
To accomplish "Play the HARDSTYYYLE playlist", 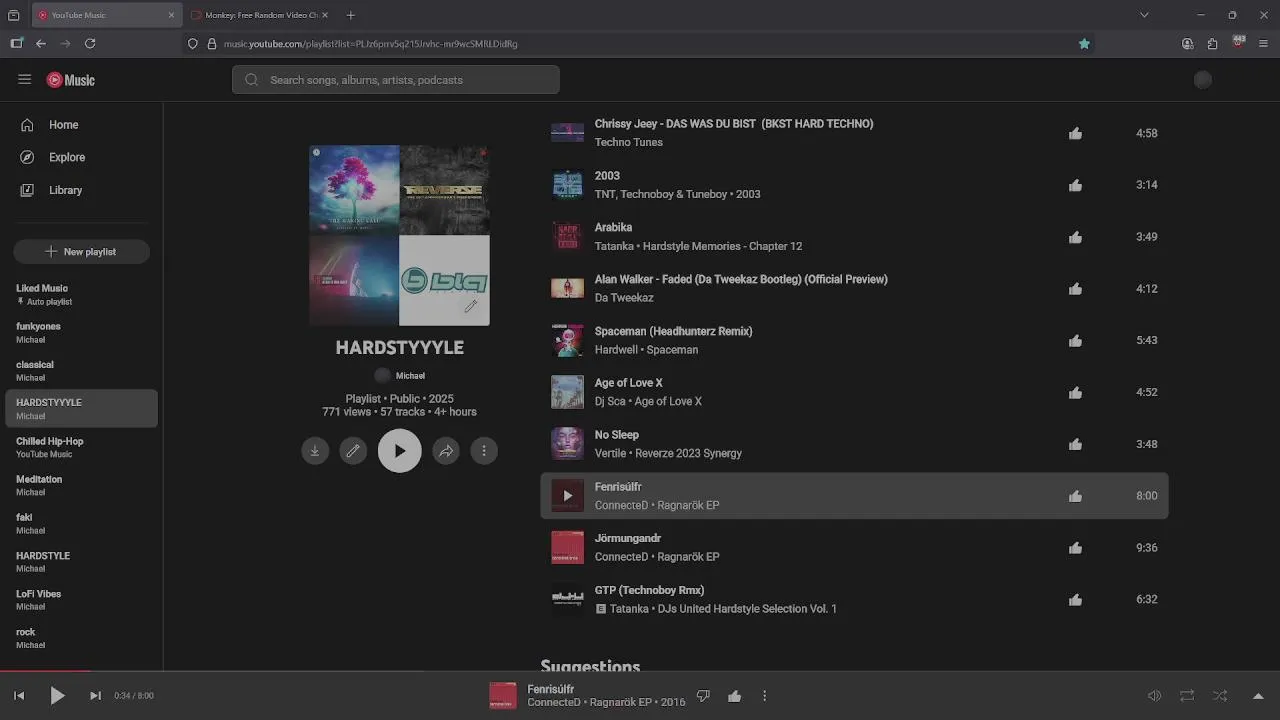I will pyautogui.click(x=399, y=451).
